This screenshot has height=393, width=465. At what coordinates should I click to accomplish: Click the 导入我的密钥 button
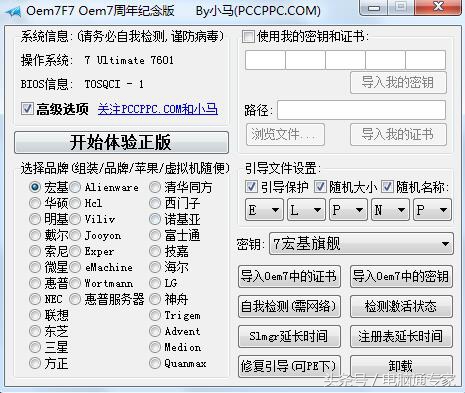pos(398,82)
